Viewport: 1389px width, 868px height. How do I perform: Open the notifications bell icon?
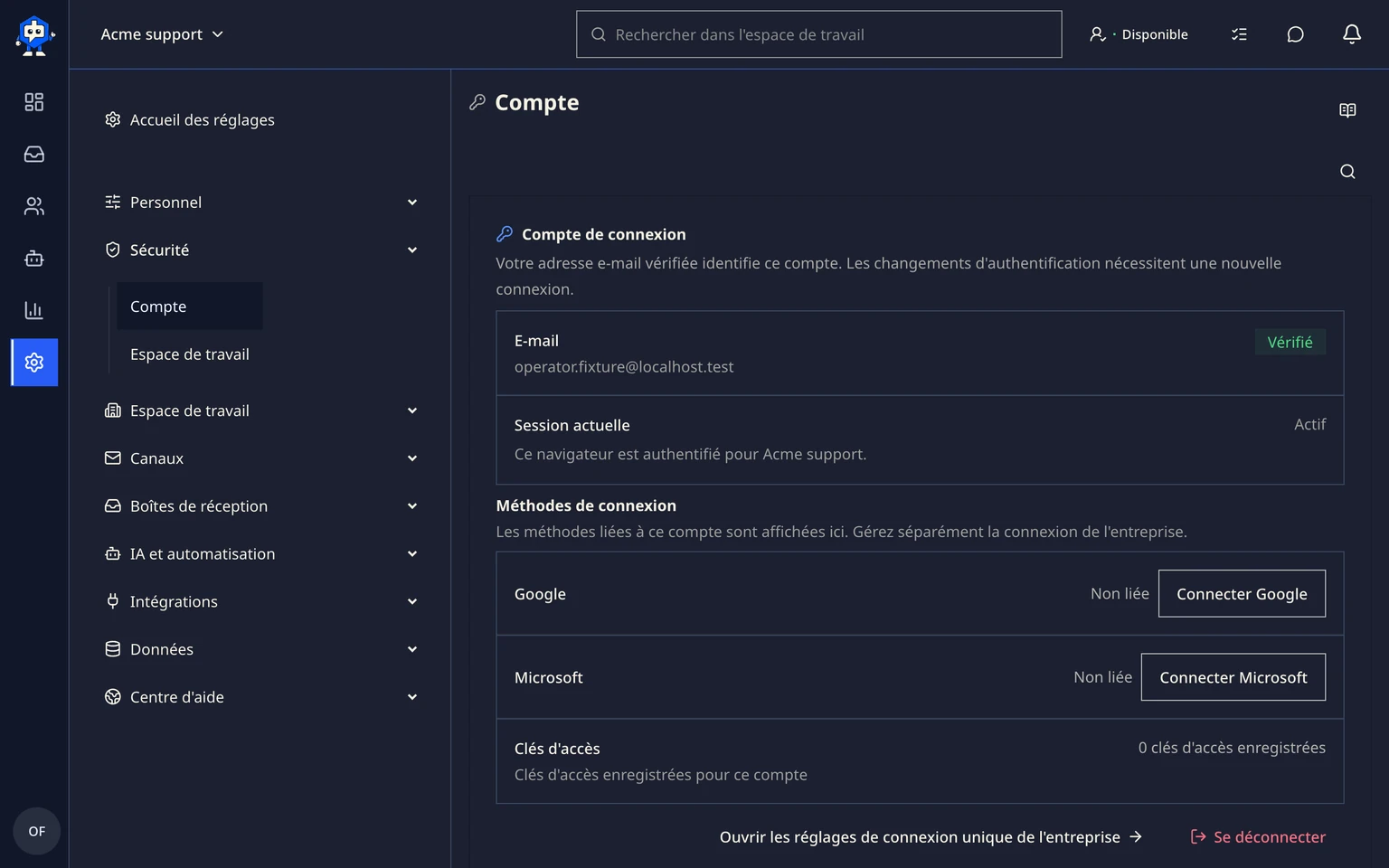point(1351,34)
